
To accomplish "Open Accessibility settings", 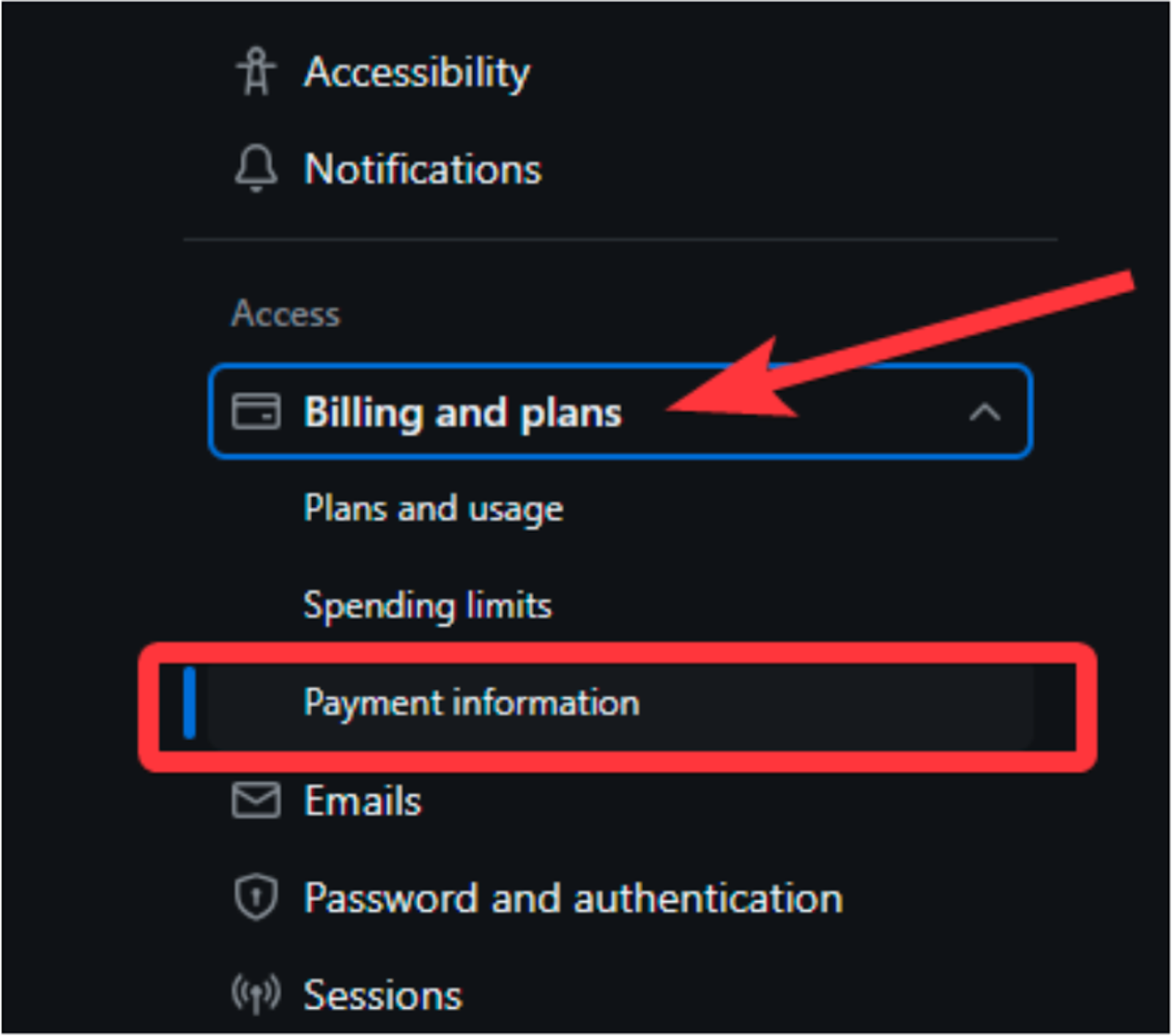I will [416, 73].
